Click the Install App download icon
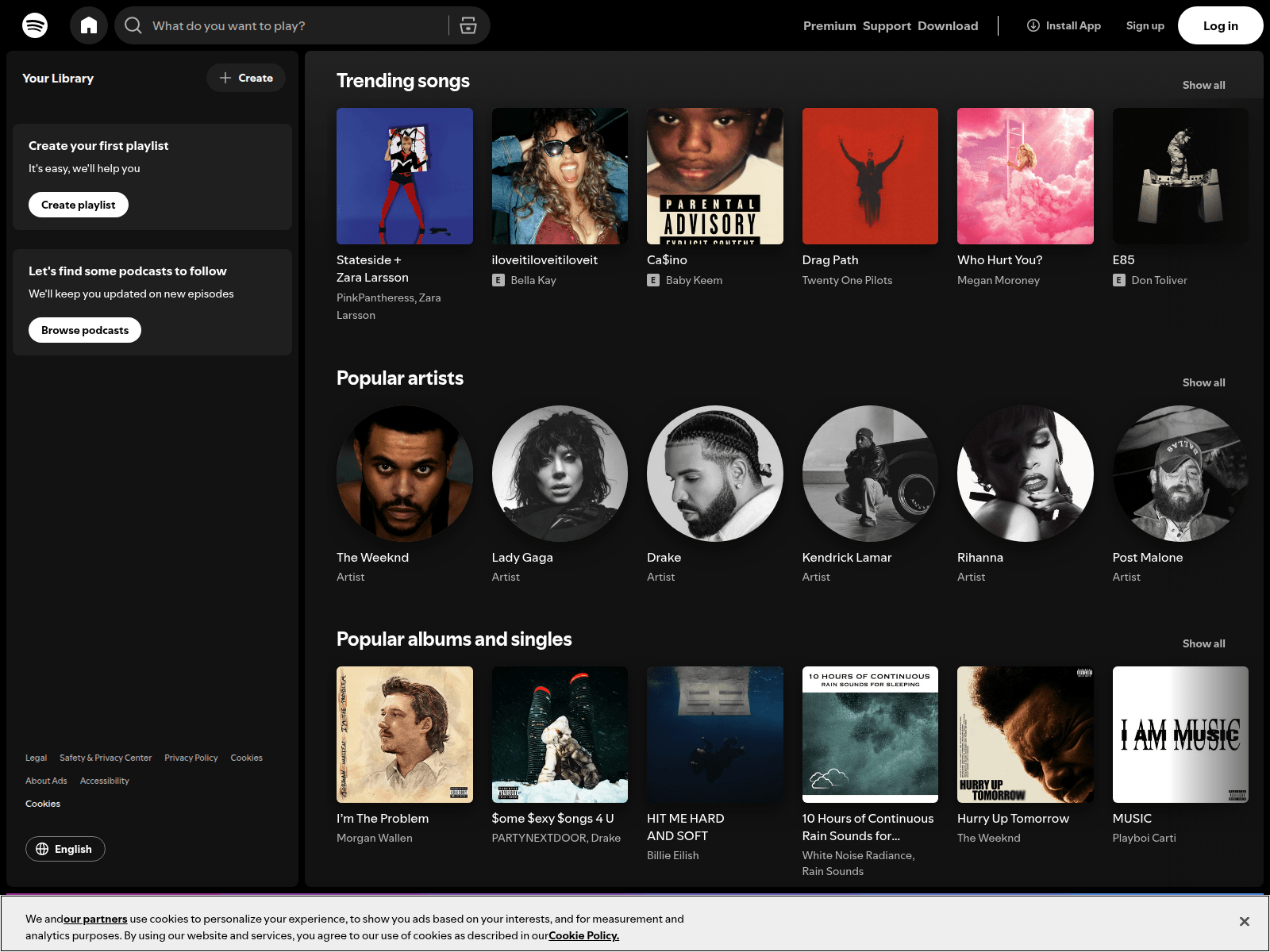Image resolution: width=1270 pixels, height=952 pixels. coord(1033,25)
